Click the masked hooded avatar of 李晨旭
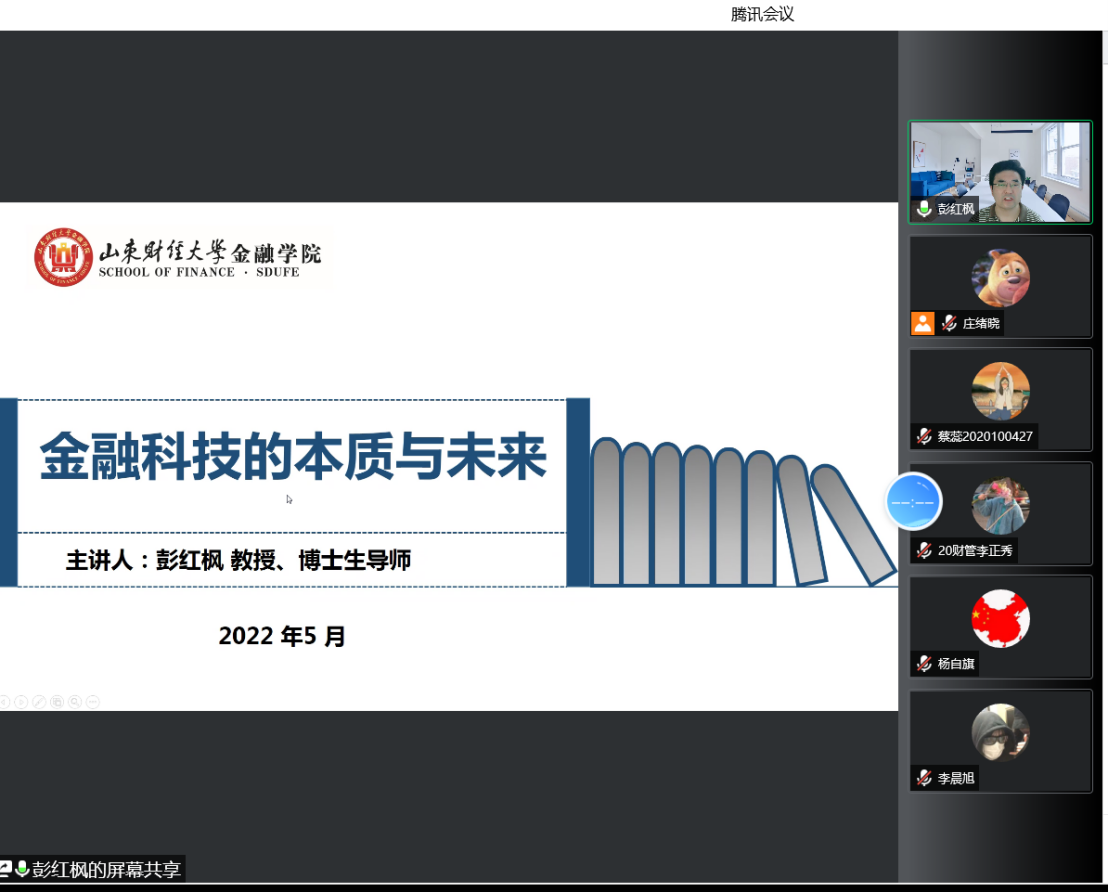The height and width of the screenshot is (892, 1108). tap(1000, 733)
